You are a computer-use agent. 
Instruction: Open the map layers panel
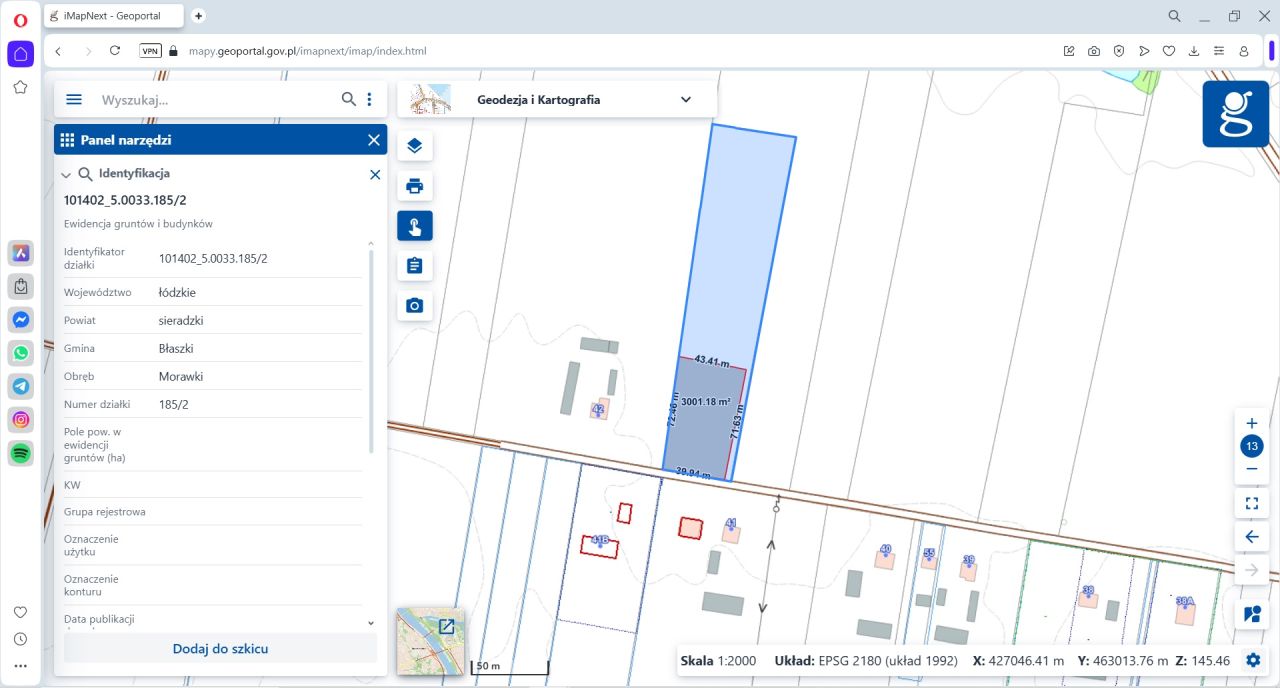click(415, 146)
